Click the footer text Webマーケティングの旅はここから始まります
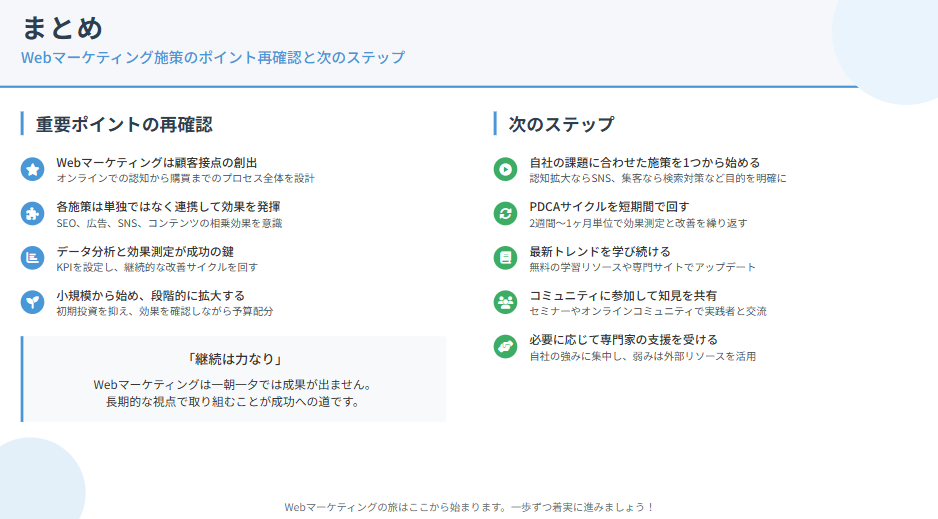Screen dimensions: 938x519 (x=469, y=507)
